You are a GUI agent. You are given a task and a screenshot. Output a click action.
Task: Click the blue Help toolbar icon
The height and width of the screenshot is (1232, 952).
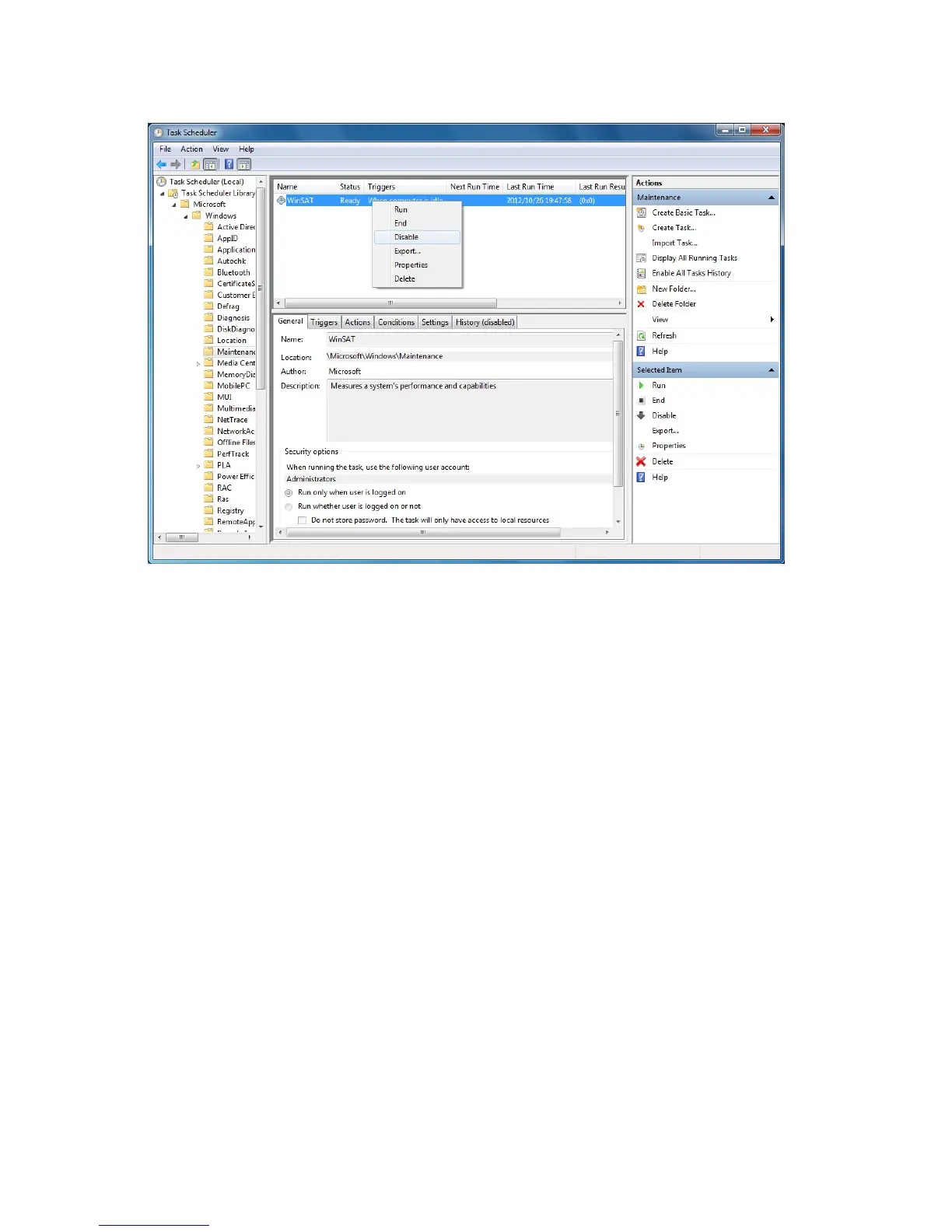(229, 164)
